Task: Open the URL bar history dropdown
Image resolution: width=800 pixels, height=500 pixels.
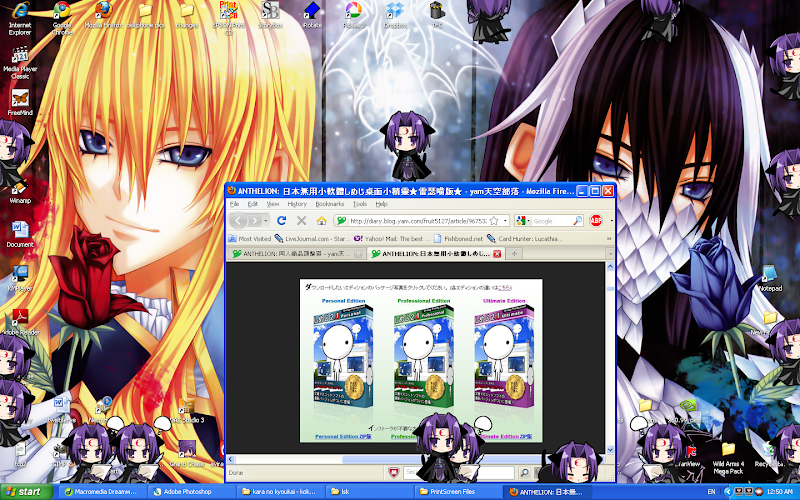Action: (505, 221)
